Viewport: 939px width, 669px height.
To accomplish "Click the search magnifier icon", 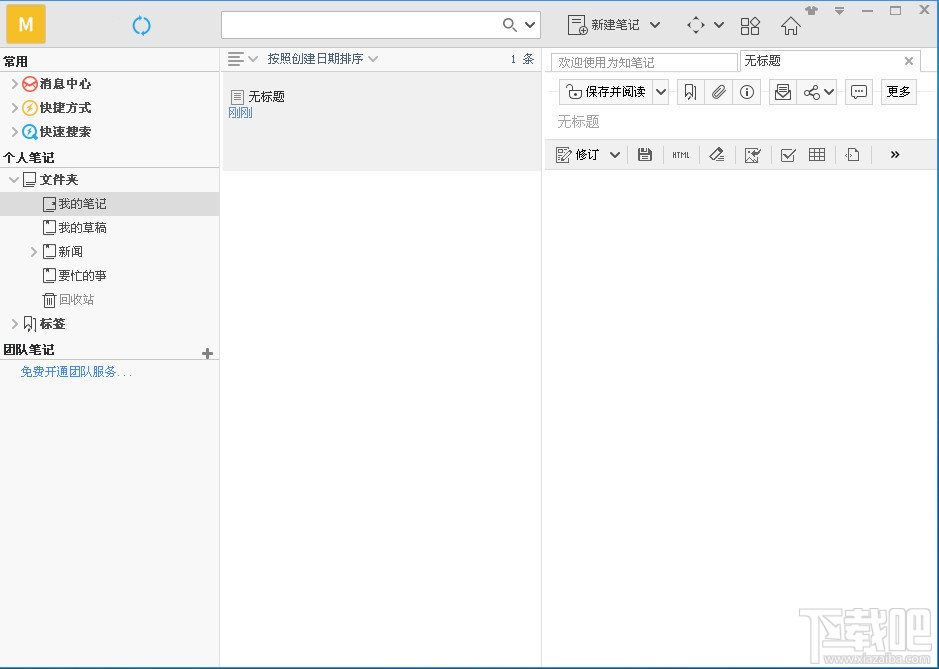I will [509, 25].
